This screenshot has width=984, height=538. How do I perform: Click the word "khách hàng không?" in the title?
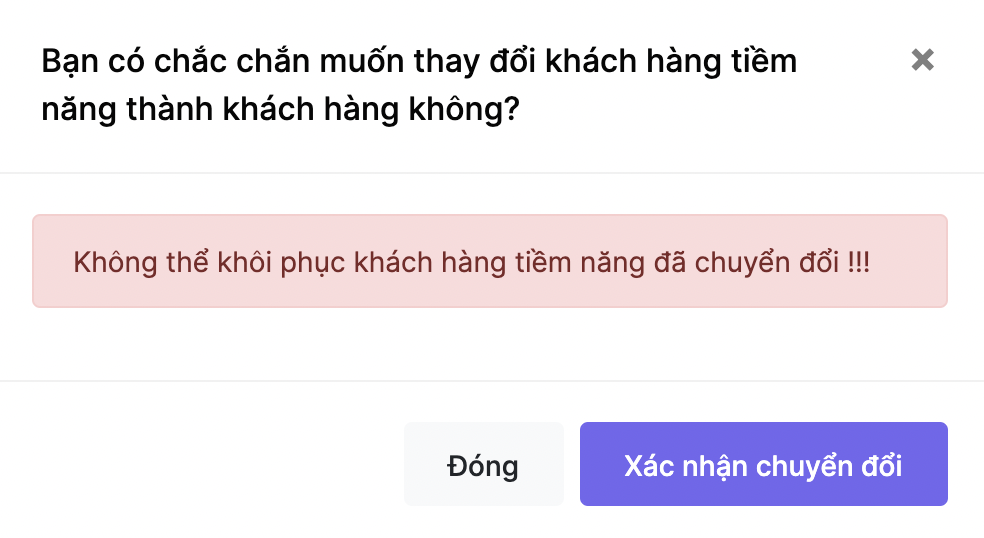coord(372,109)
